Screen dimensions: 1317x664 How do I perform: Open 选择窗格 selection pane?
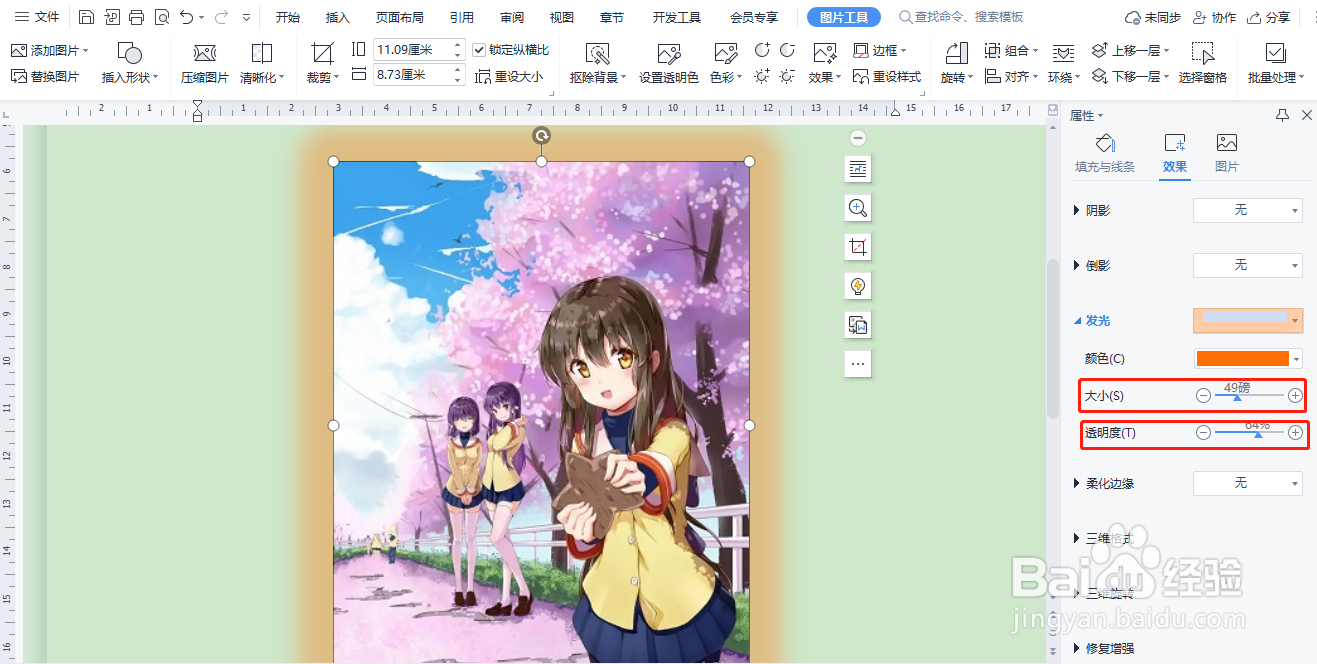click(x=1203, y=64)
